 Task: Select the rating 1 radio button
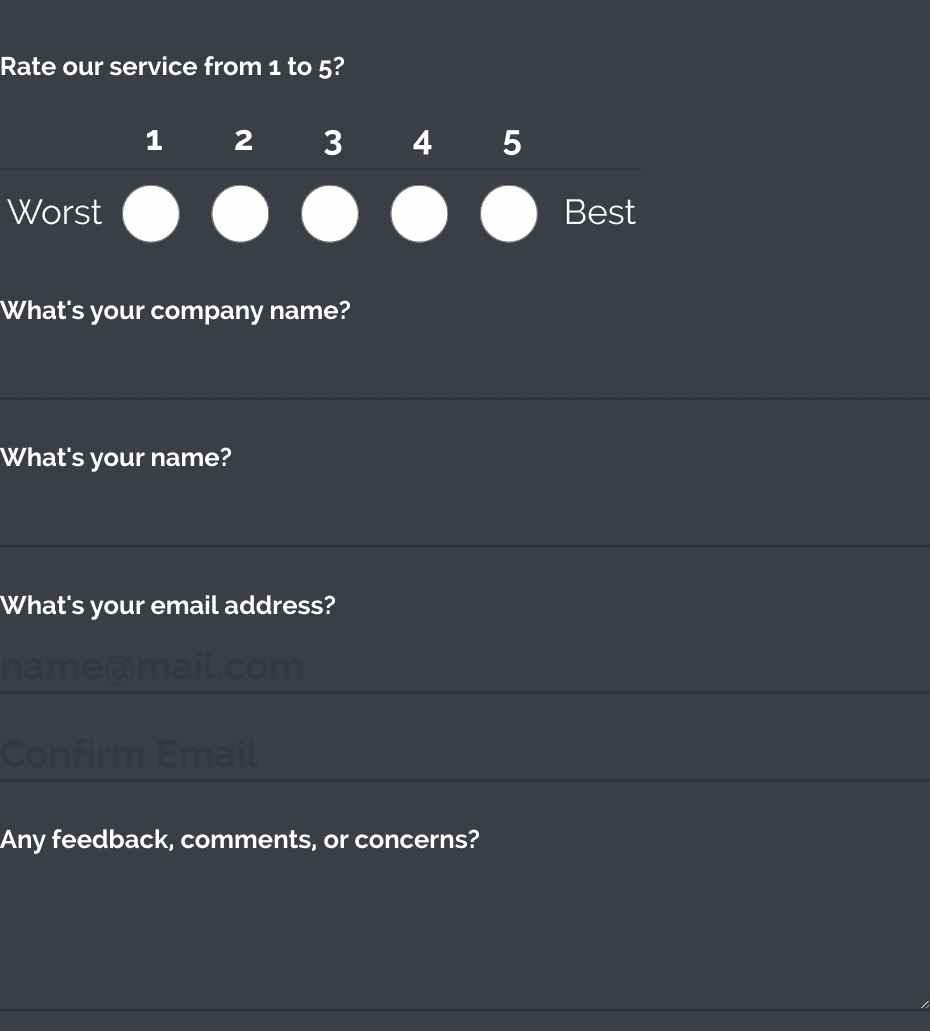point(150,213)
